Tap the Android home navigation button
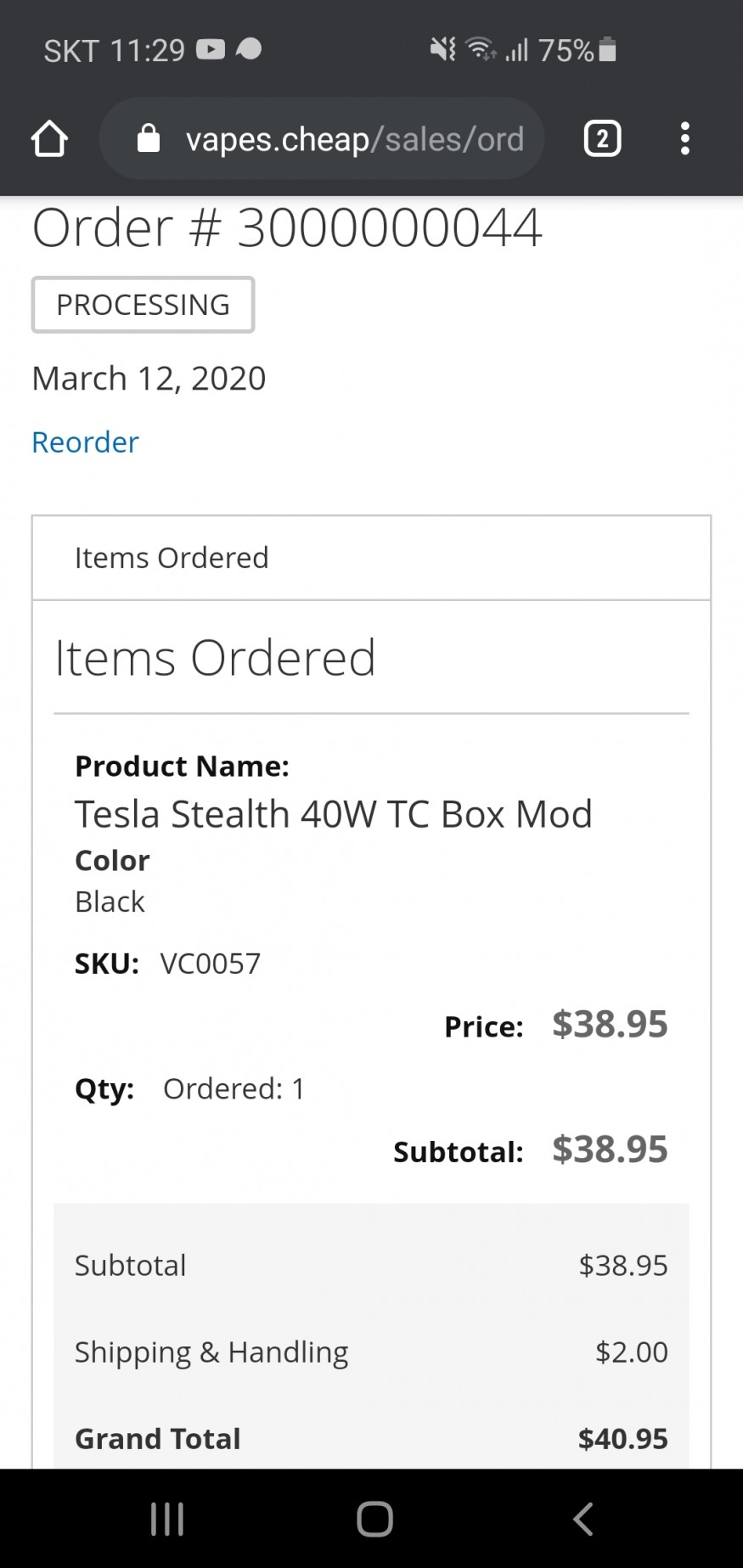Viewport: 743px width, 1568px height. click(374, 1519)
